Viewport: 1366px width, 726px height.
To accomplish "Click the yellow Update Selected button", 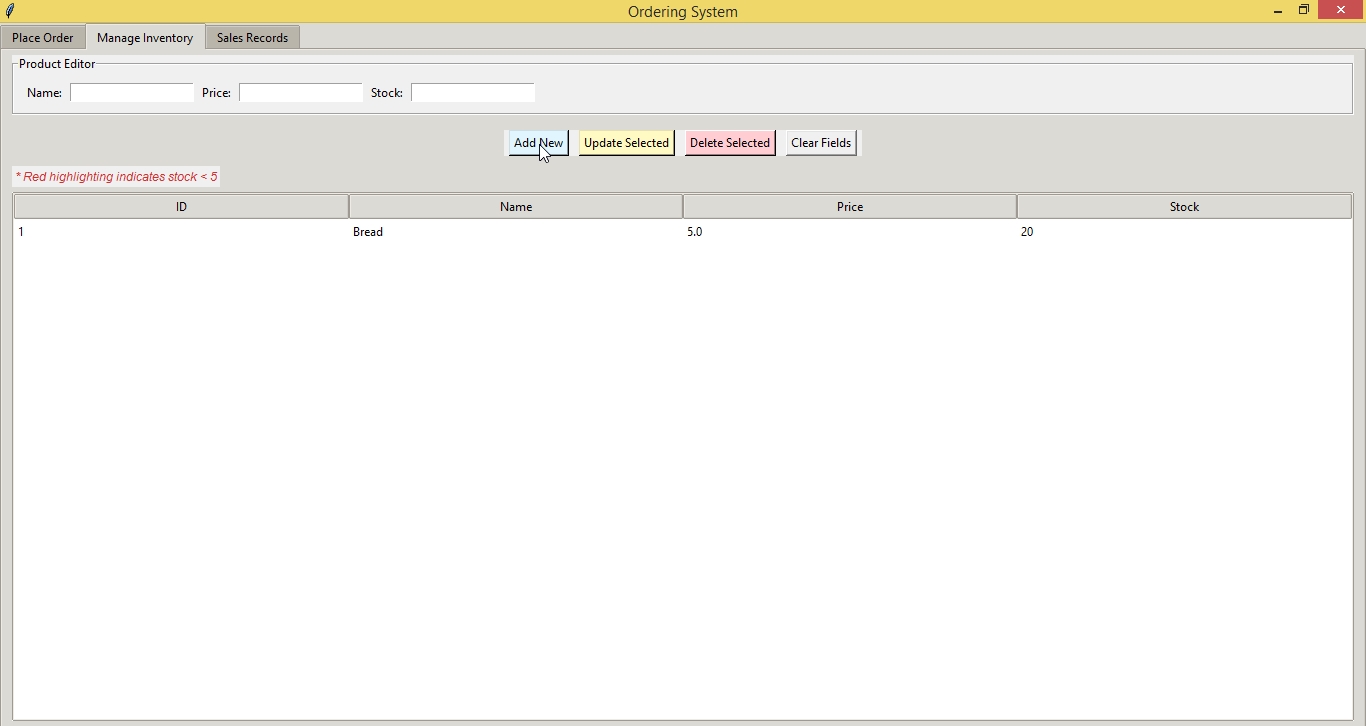I will [x=626, y=143].
